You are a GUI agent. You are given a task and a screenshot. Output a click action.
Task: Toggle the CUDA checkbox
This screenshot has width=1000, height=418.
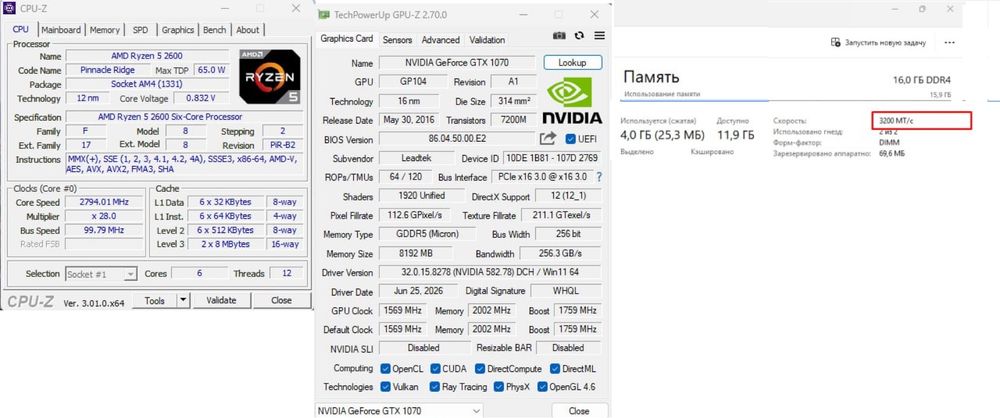tap(435, 369)
